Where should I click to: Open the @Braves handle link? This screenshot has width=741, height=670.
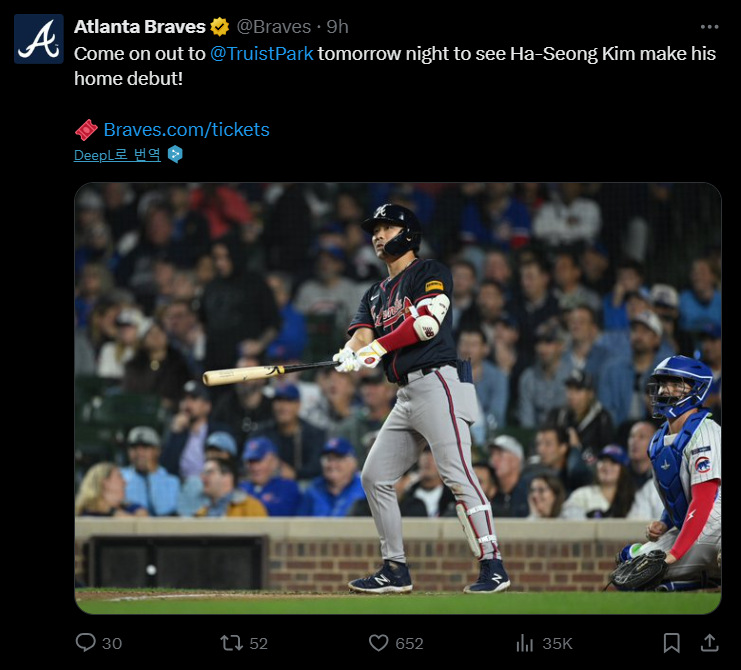coord(274,27)
